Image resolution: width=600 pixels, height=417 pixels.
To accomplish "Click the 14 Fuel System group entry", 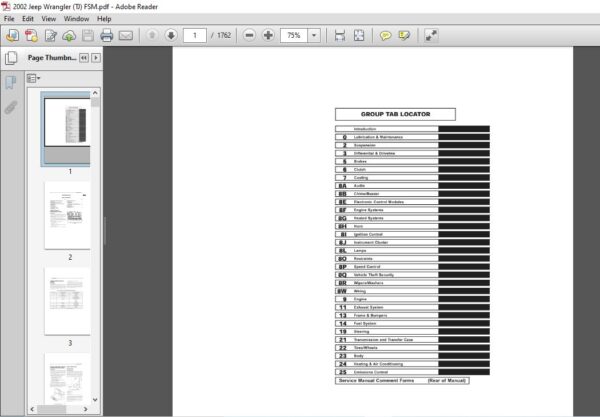I will click(412, 324).
